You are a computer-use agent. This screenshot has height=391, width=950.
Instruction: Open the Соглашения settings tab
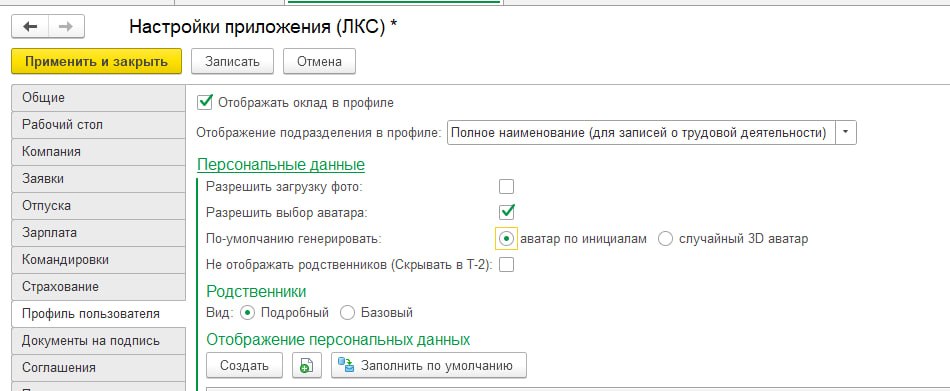pyautogui.click(x=98, y=367)
